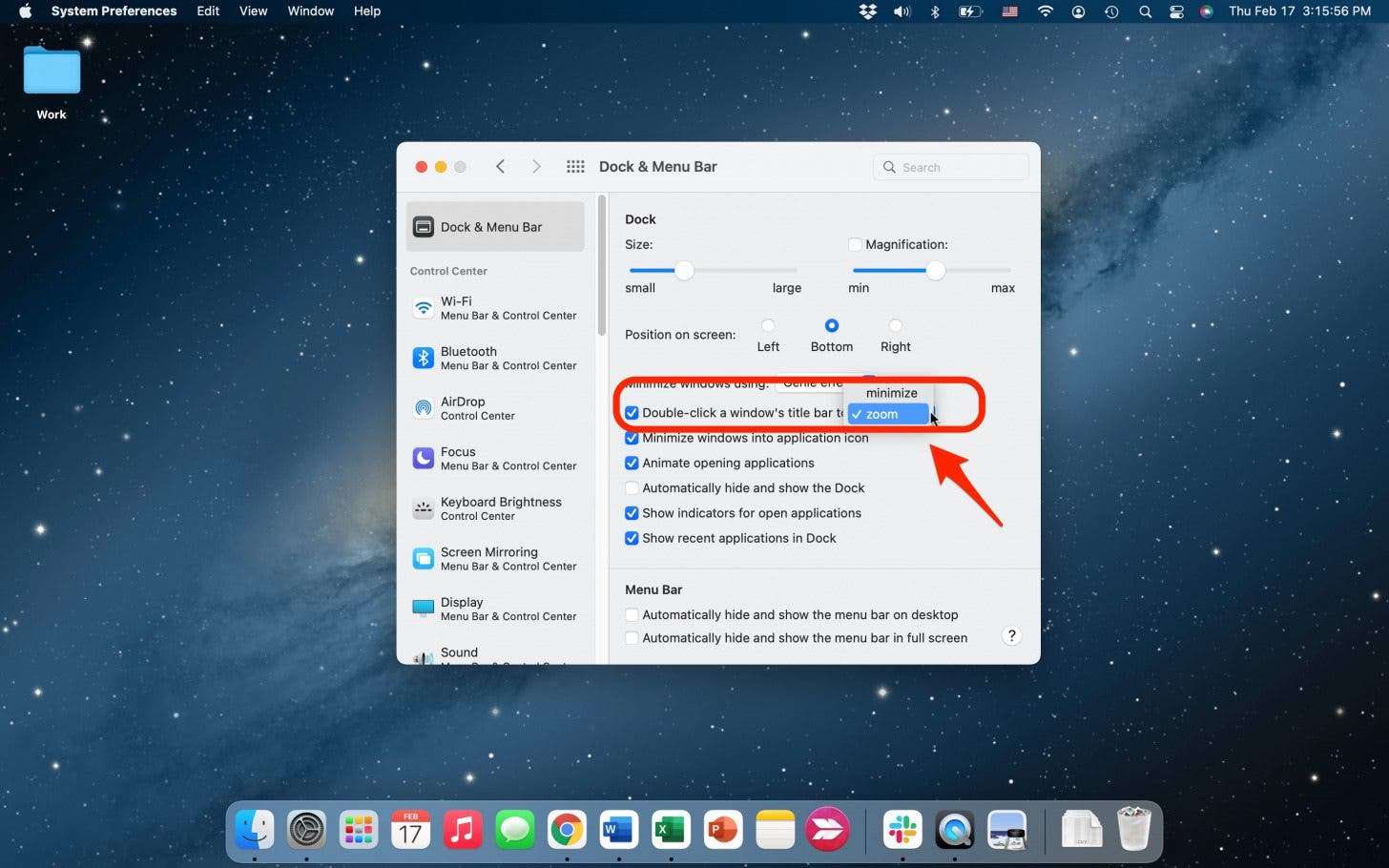Open the Window menu in the menu bar
This screenshot has width=1389, height=868.
pos(310,10)
